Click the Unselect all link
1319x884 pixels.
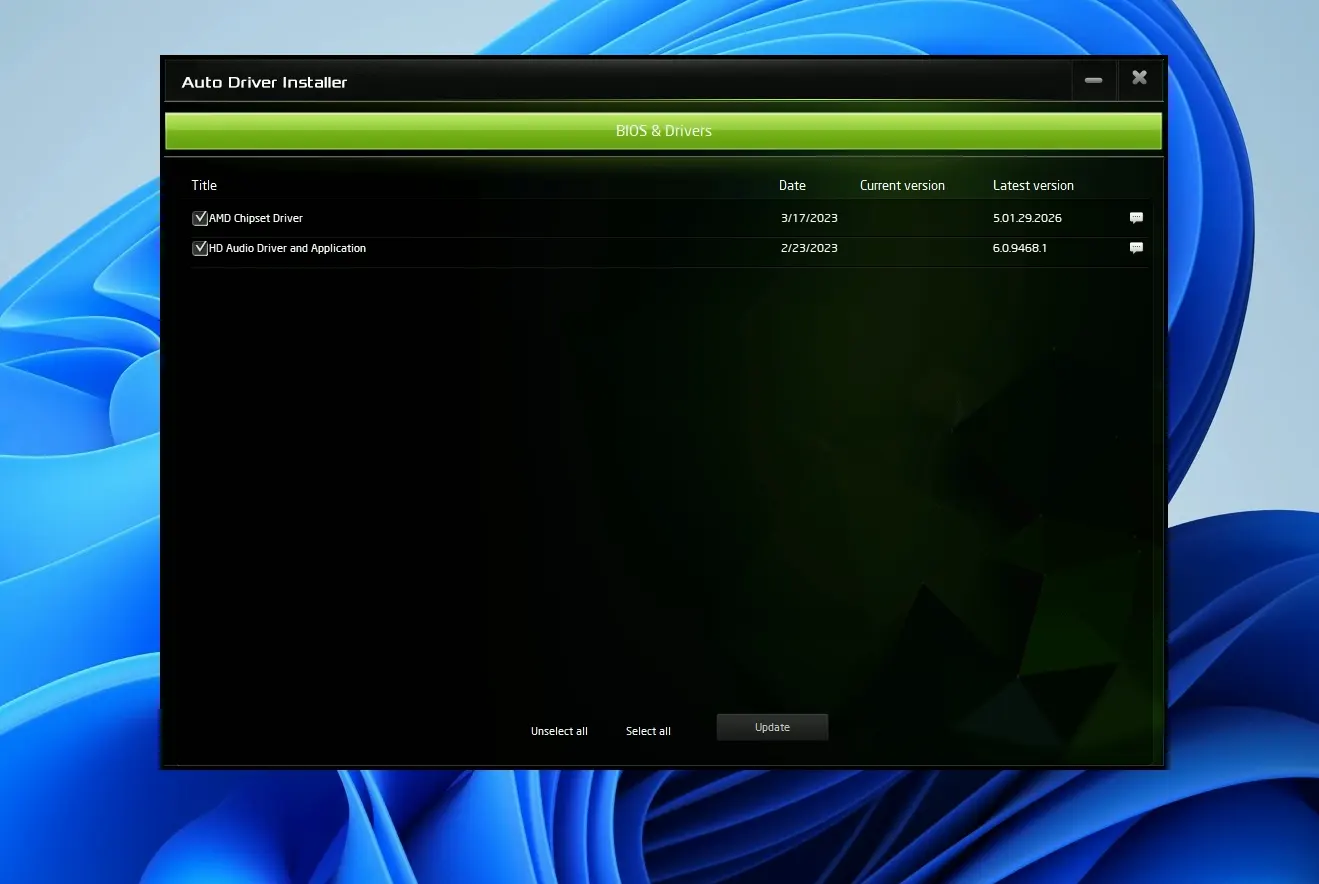[x=559, y=731]
